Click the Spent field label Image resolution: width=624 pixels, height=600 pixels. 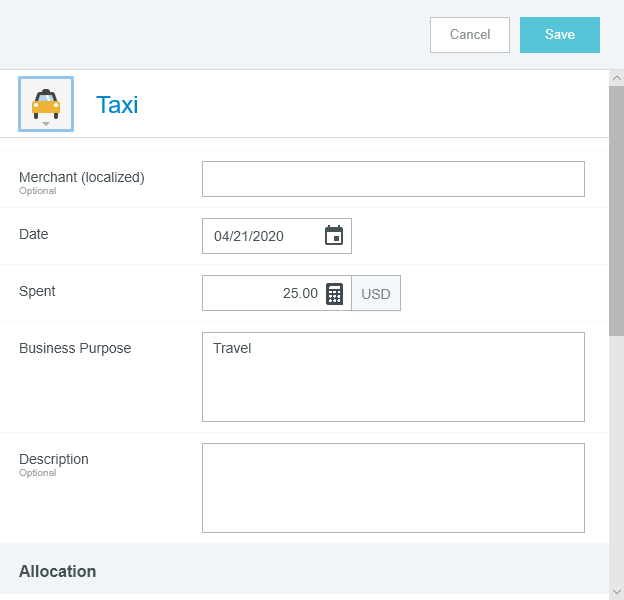click(x=37, y=291)
